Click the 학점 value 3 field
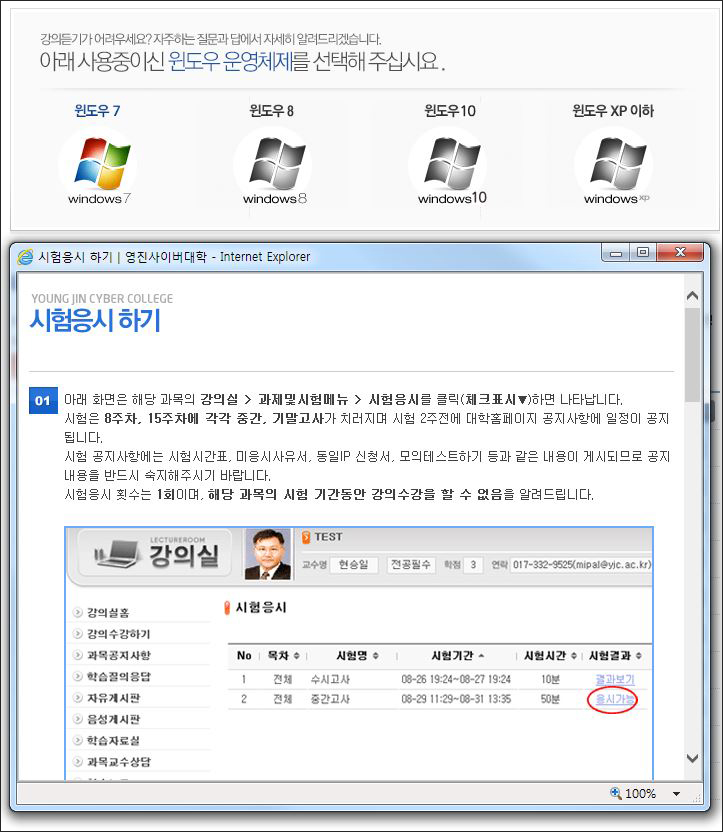723x832 pixels. coord(473,565)
